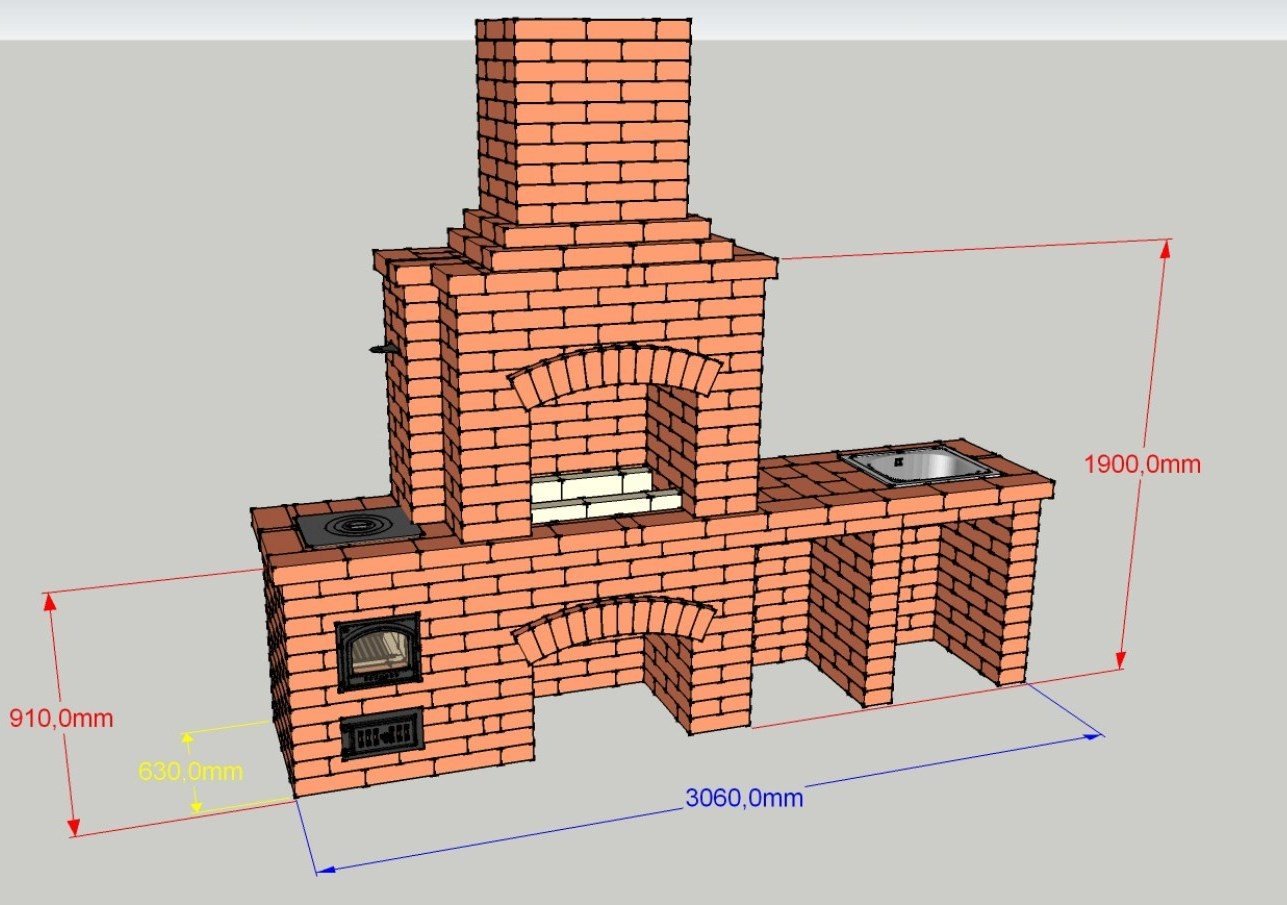
Task: Select the 910,0mm red dimension label
Action: click(x=60, y=718)
